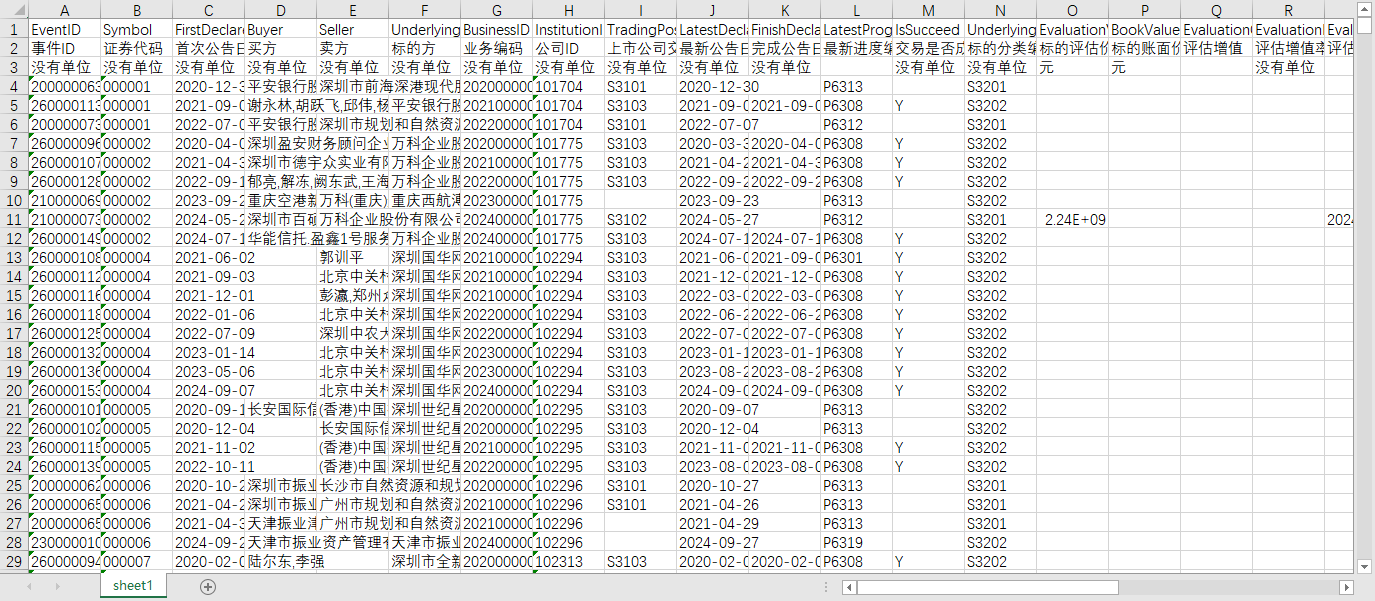Click the 业务编码 cell
The height and width of the screenshot is (601, 1375).
click(496, 49)
